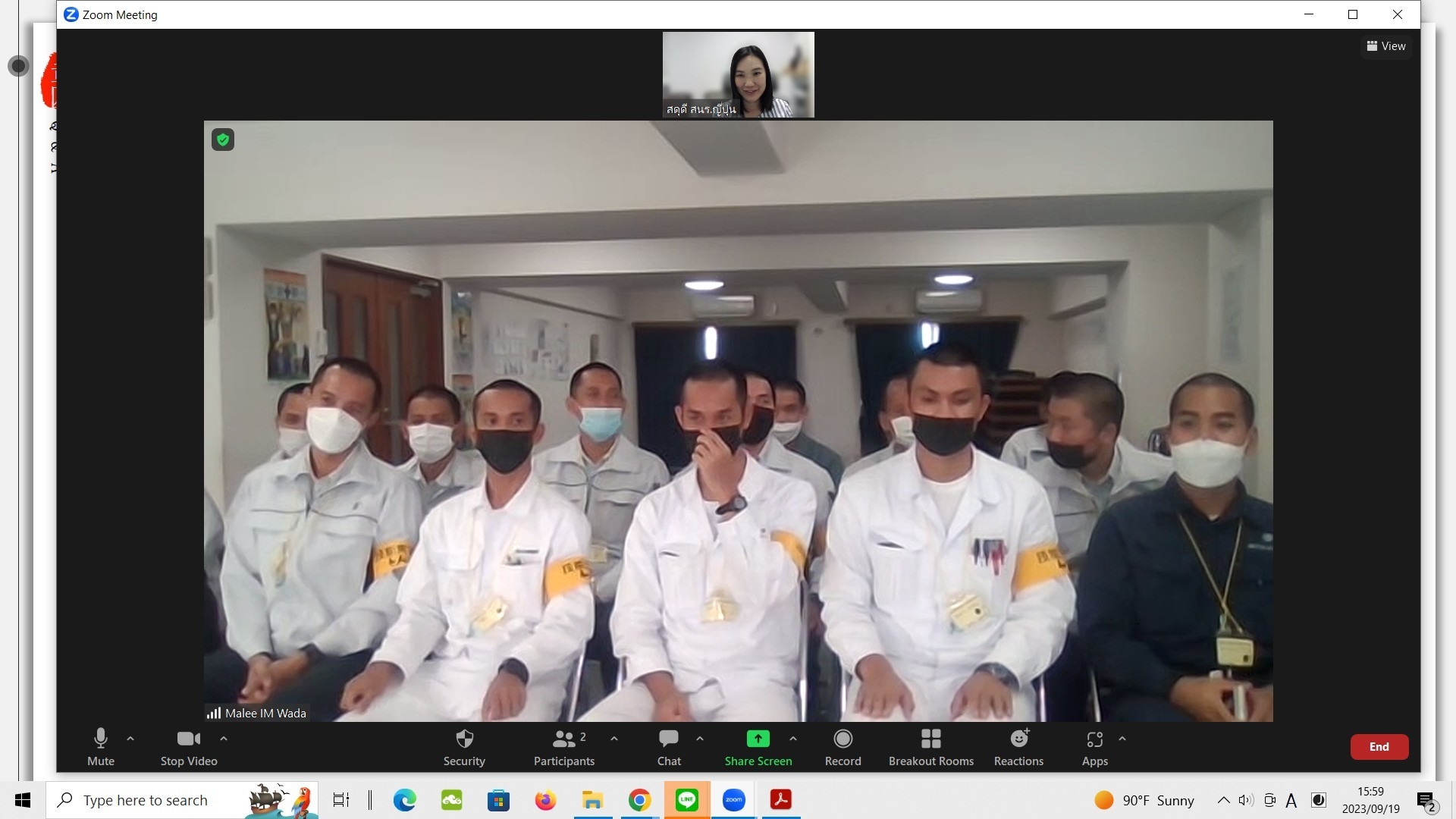Expand video options arrow beside Stop Video
This screenshot has width=1456, height=819.
pyautogui.click(x=223, y=738)
